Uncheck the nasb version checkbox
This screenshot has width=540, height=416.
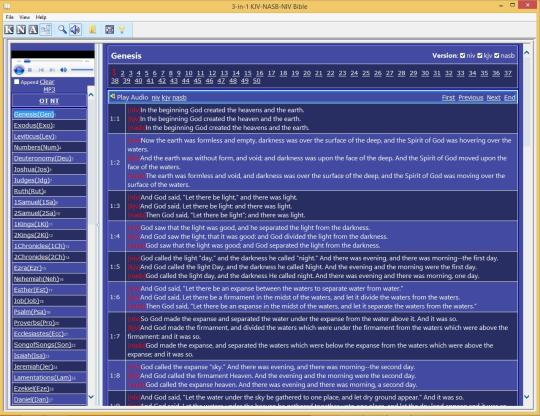click(497, 55)
